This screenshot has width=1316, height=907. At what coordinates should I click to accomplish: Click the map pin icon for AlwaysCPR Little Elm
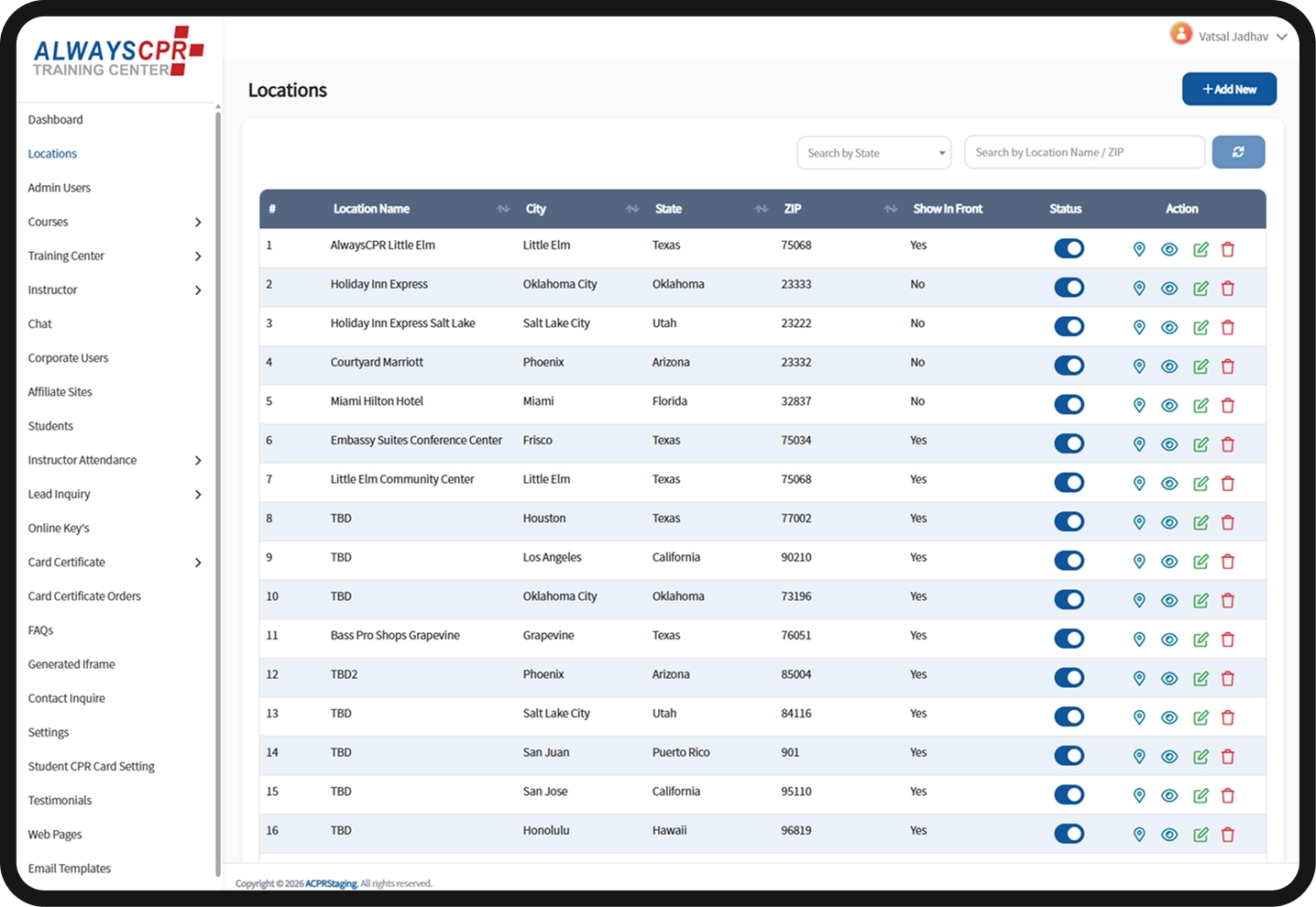pos(1139,249)
